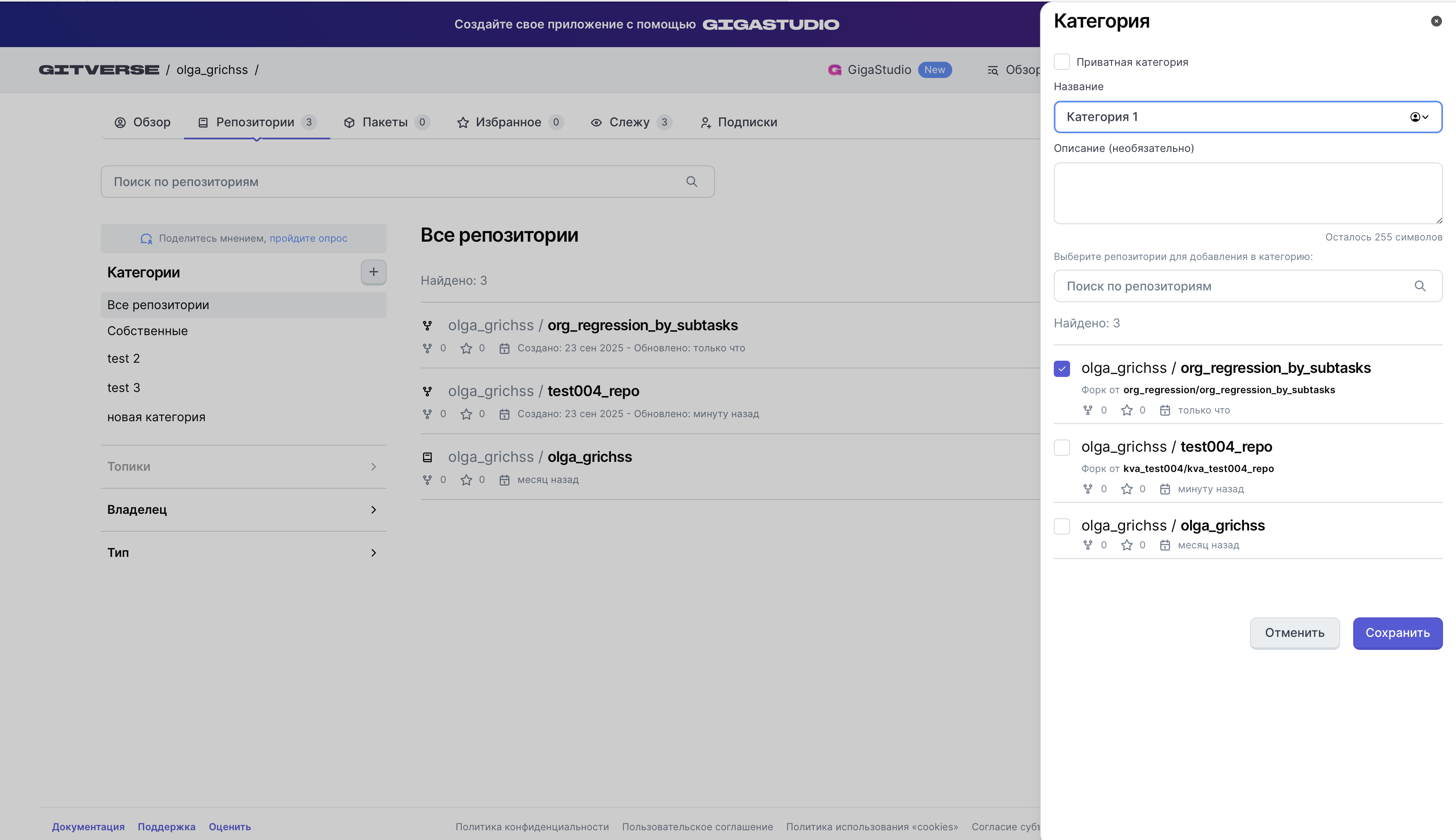
Task: Click the GitVerse logo
Action: [x=99, y=70]
